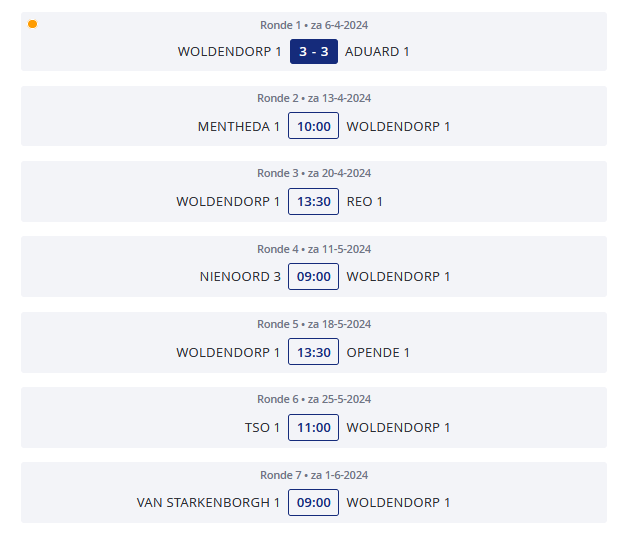Open the 09:00 time box for Nienoord 3
The width and height of the screenshot is (627, 533).
pos(314,276)
